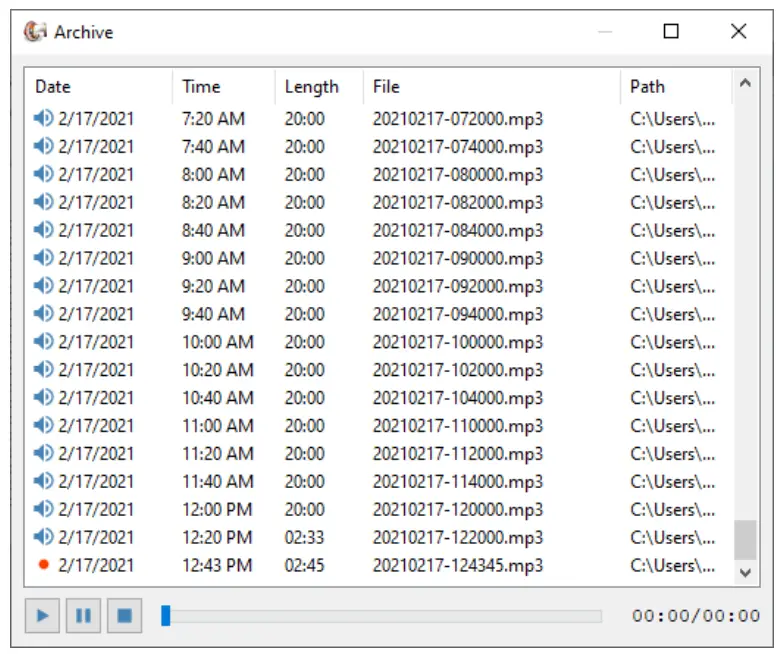Click path cell of the 7:20 AM row
The width and height of the screenshot is (776, 654).
coord(673,119)
